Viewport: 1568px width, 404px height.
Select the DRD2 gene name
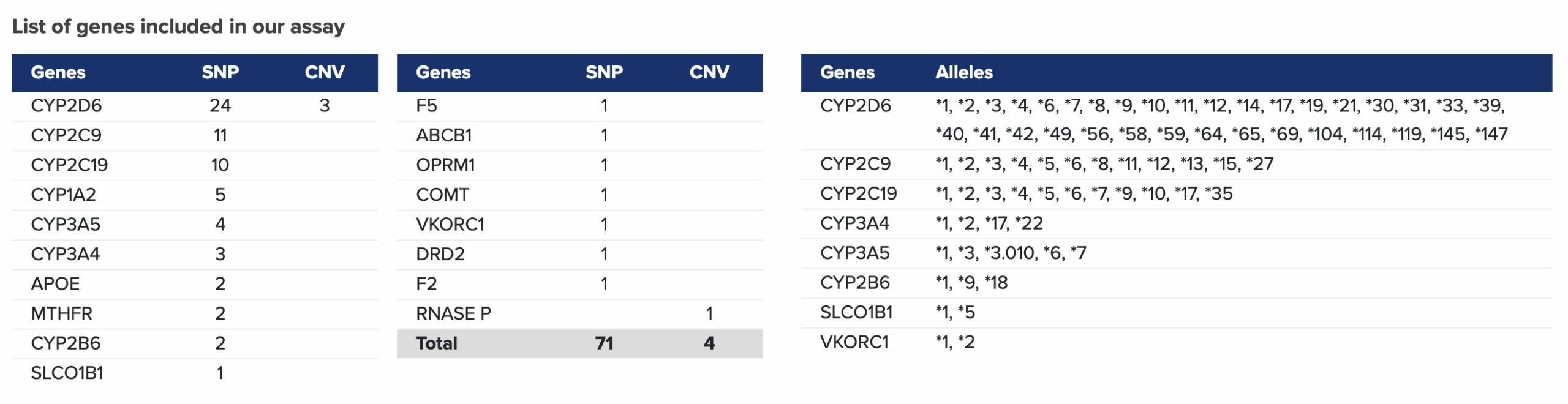[x=440, y=254]
